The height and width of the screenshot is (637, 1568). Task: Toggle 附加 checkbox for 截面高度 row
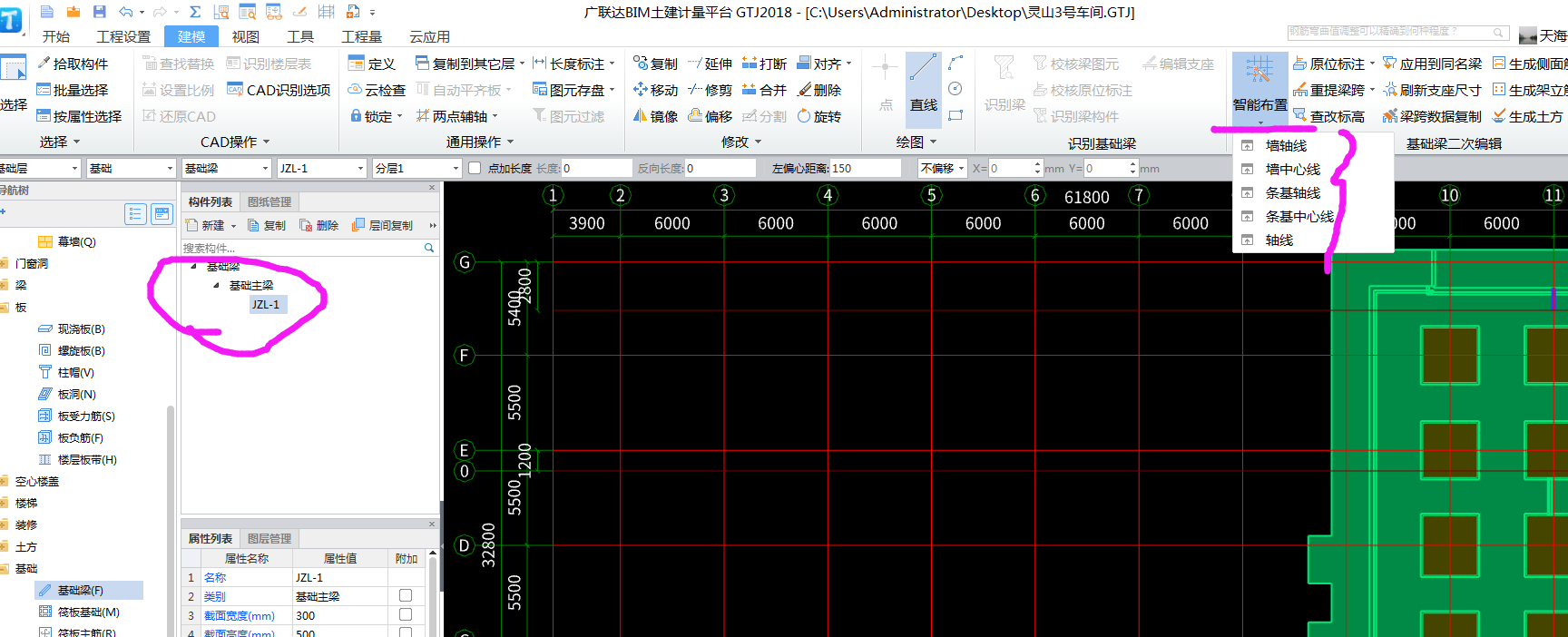[x=406, y=632]
